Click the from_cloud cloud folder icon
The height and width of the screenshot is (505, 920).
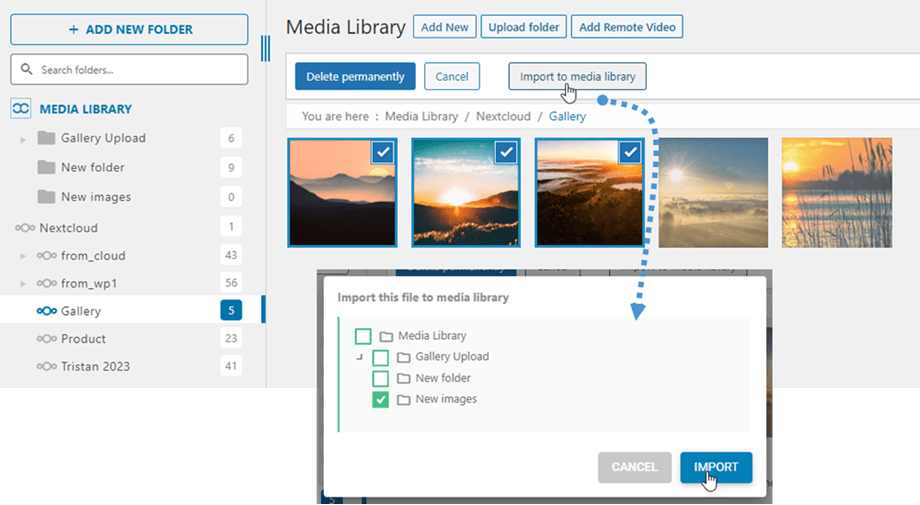click(x=46, y=256)
